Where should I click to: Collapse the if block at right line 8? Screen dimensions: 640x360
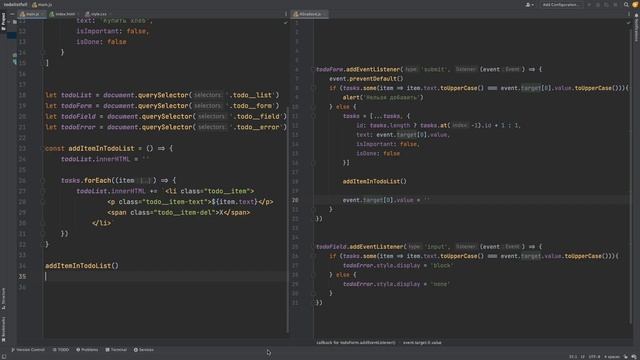click(x=313, y=88)
